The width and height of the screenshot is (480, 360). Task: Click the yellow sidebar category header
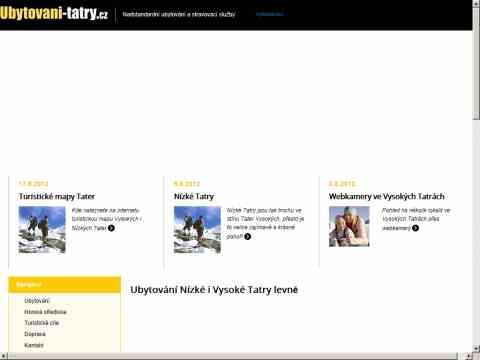pos(64,285)
